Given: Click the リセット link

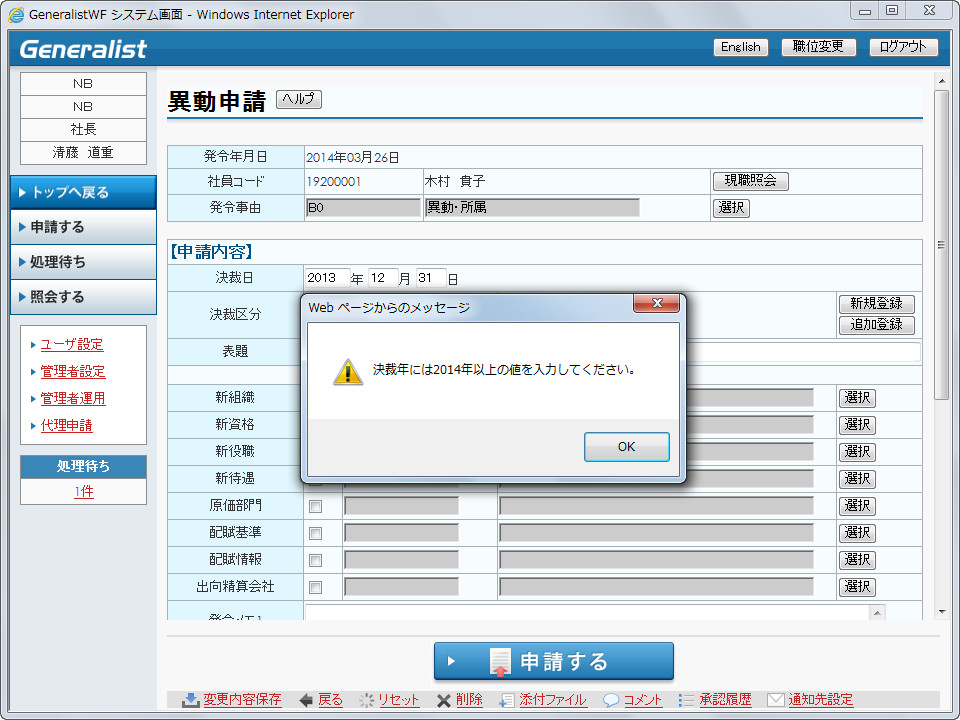Looking at the screenshot, I should tap(399, 700).
